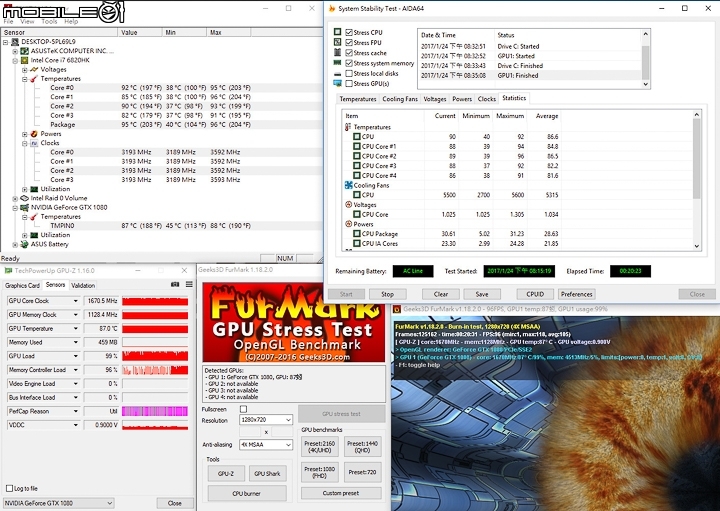Click the Clocks icon in HWMonitor tree
Viewport: 720px width, 511px height.
tap(34, 143)
